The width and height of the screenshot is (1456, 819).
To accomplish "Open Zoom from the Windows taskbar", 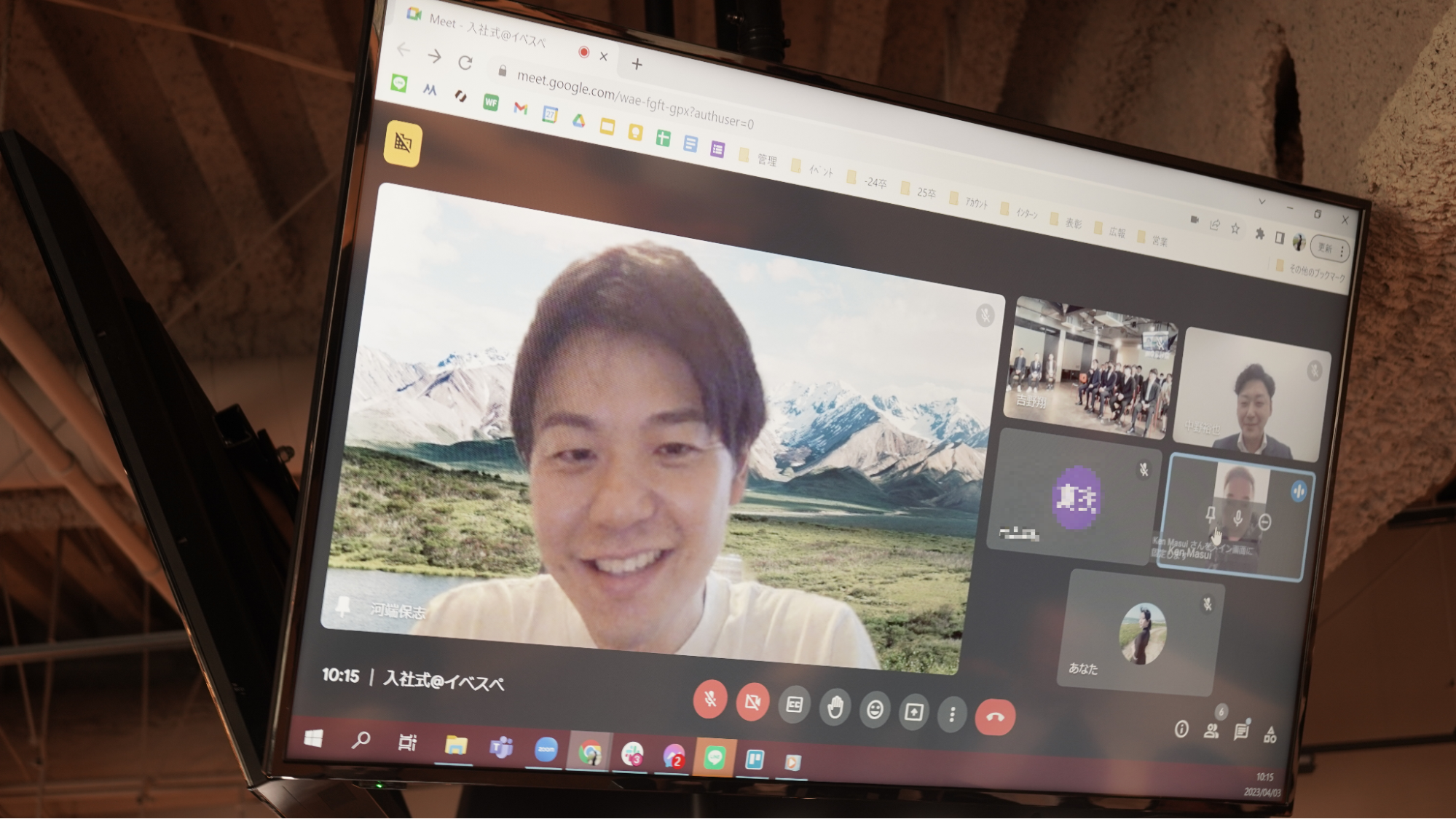I will point(546,748).
